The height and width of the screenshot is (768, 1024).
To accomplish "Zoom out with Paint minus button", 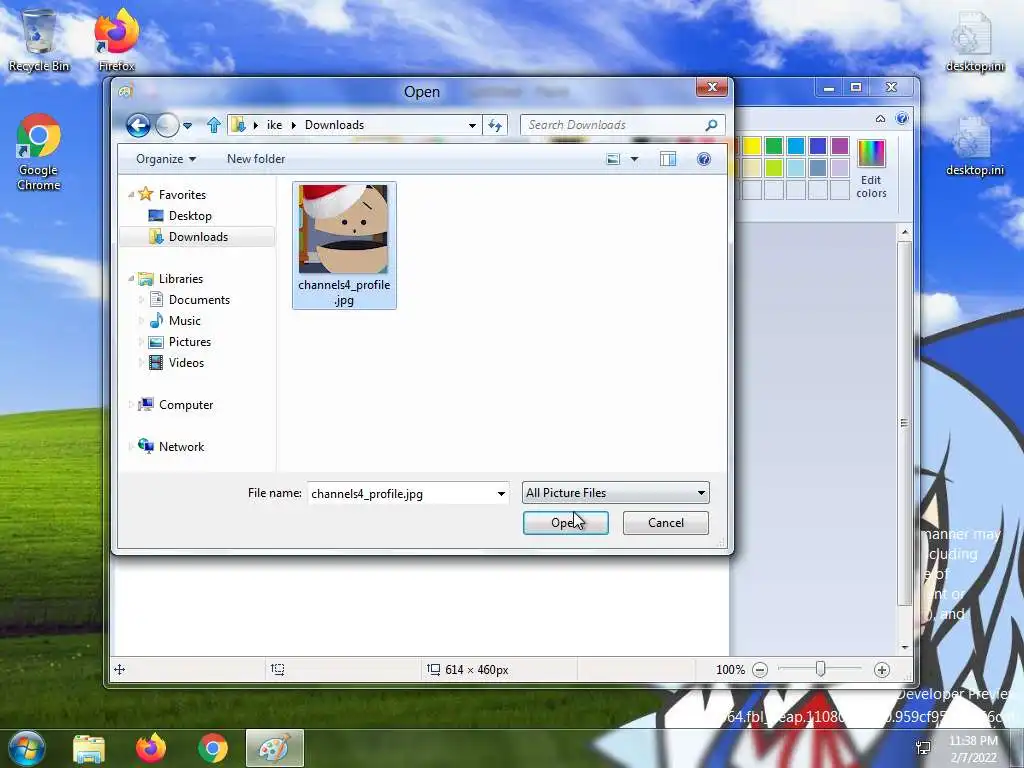I will click(760, 669).
